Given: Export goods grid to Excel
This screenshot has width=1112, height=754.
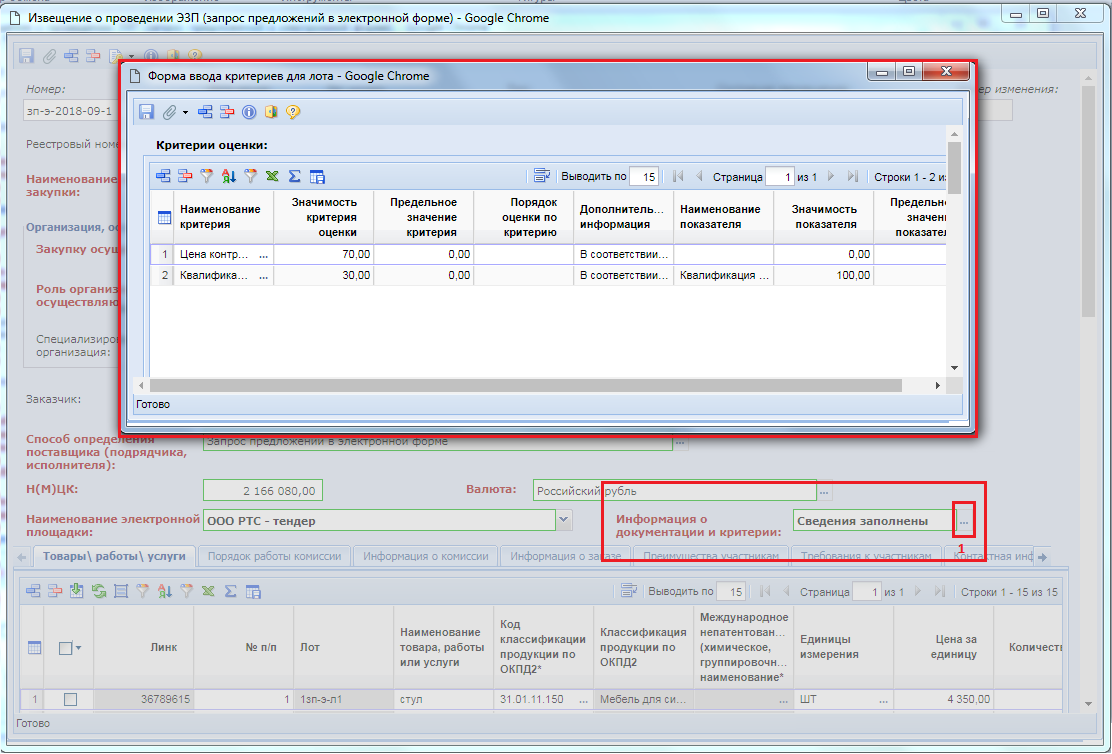Looking at the screenshot, I should (208, 591).
